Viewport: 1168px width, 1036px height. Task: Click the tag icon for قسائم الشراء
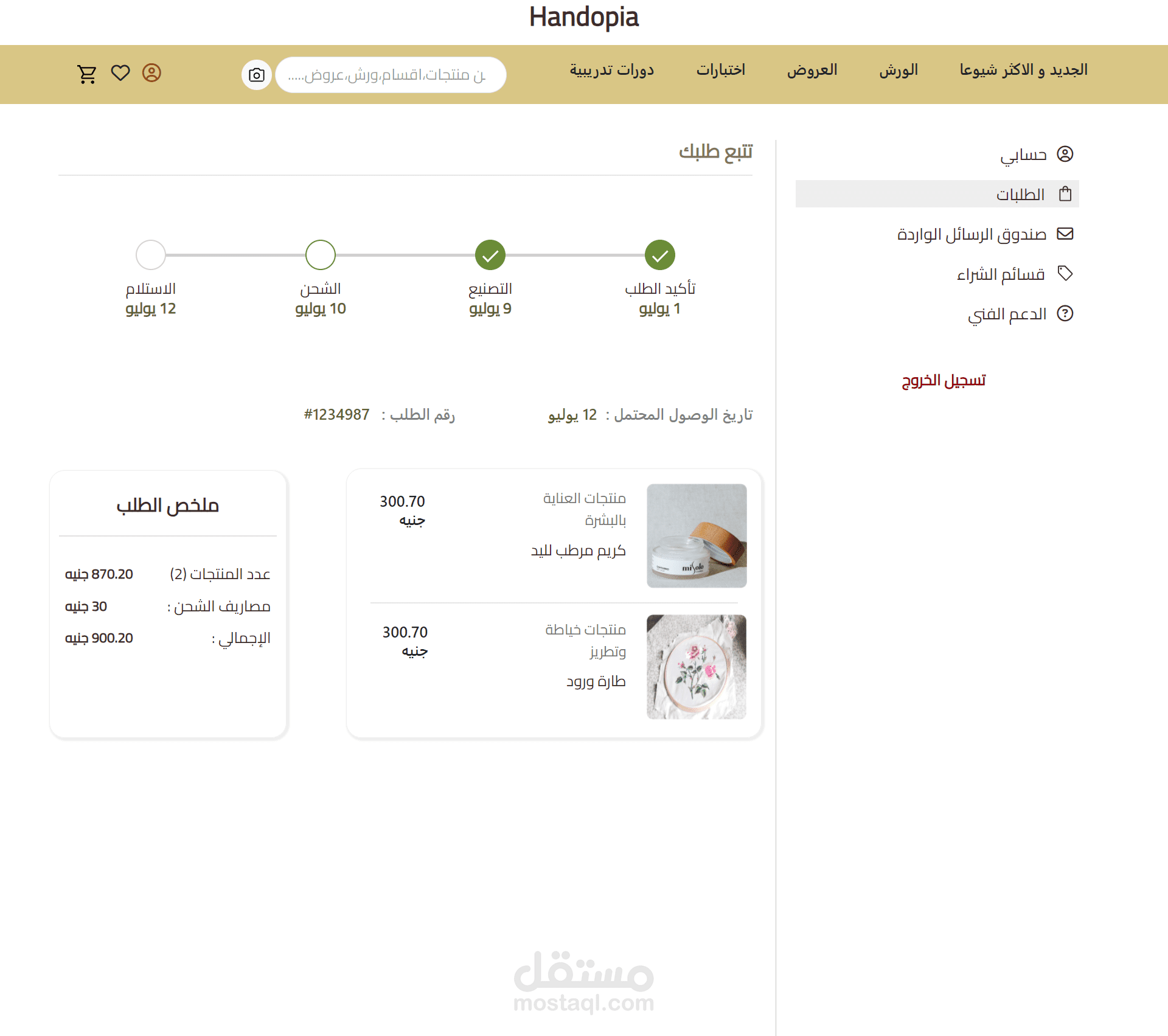[x=1065, y=273]
